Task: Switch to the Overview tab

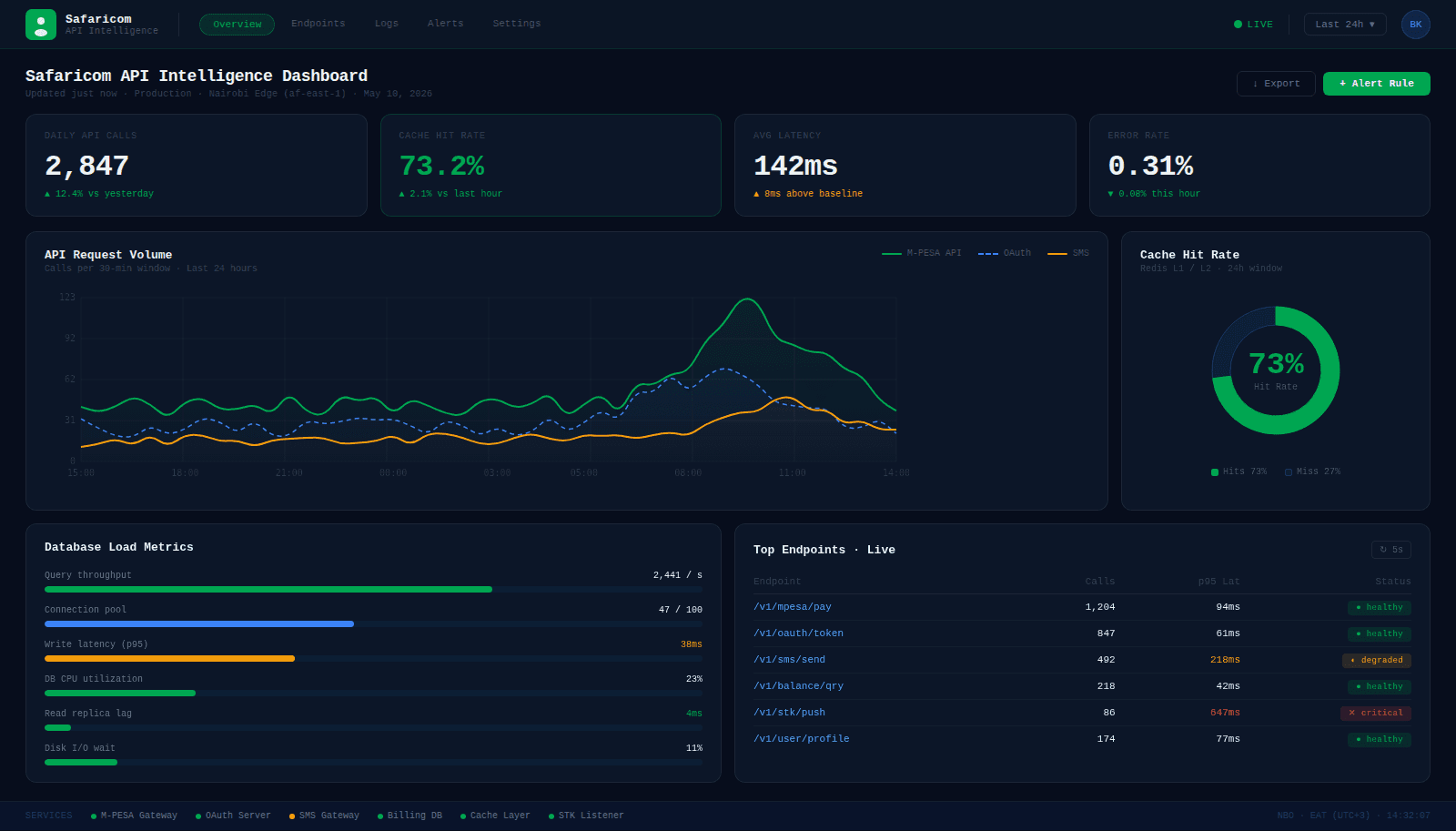Action: tap(237, 25)
